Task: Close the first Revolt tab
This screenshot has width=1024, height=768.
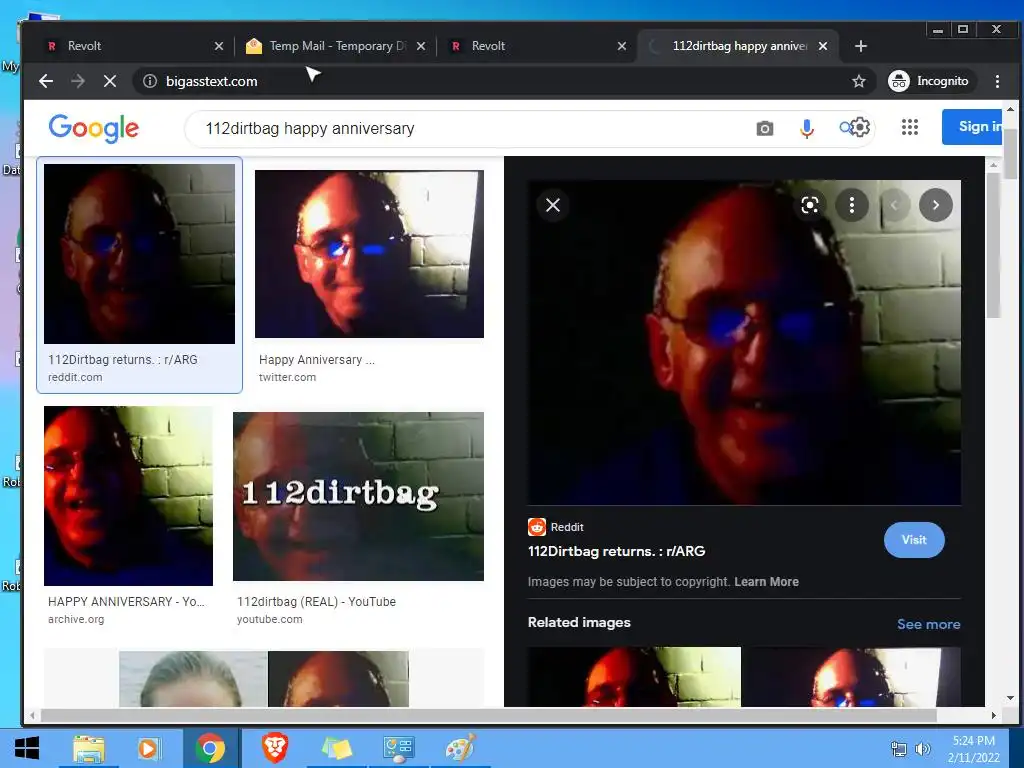Action: [219, 46]
